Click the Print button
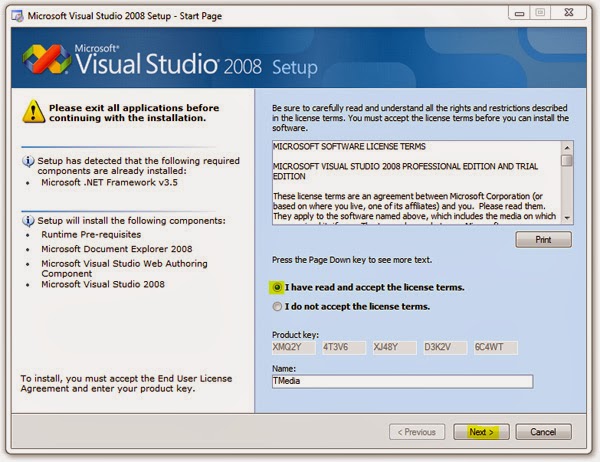Viewport: 600px width, 462px height. [543, 240]
